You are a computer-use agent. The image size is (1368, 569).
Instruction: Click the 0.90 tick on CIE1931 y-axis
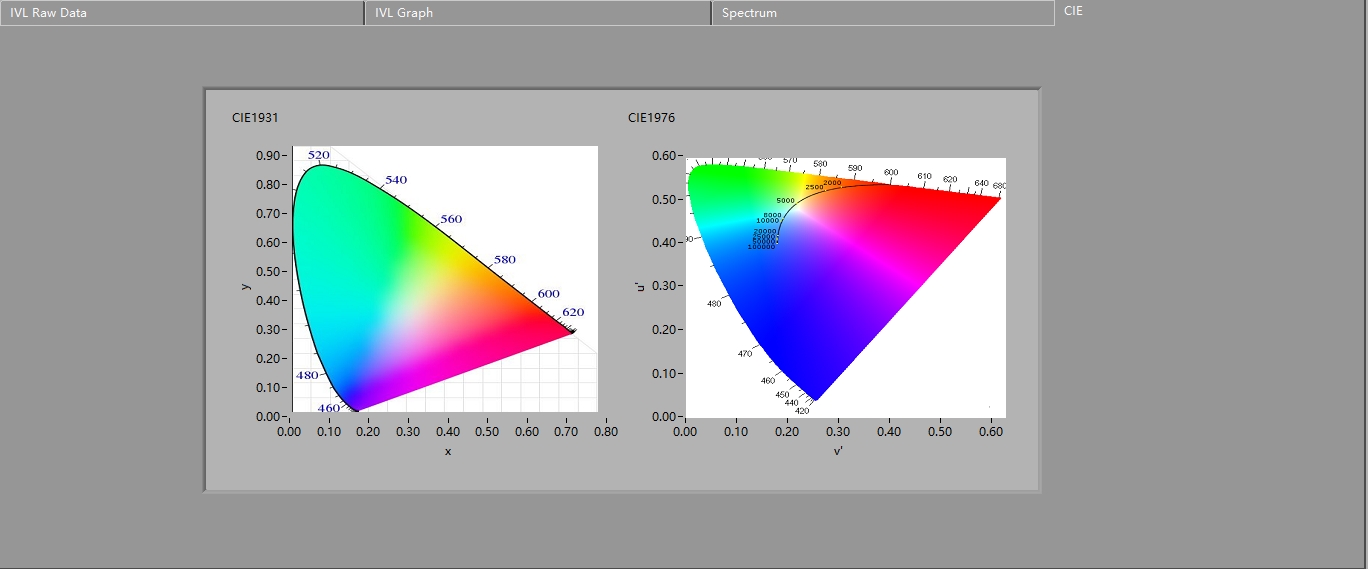(267, 156)
